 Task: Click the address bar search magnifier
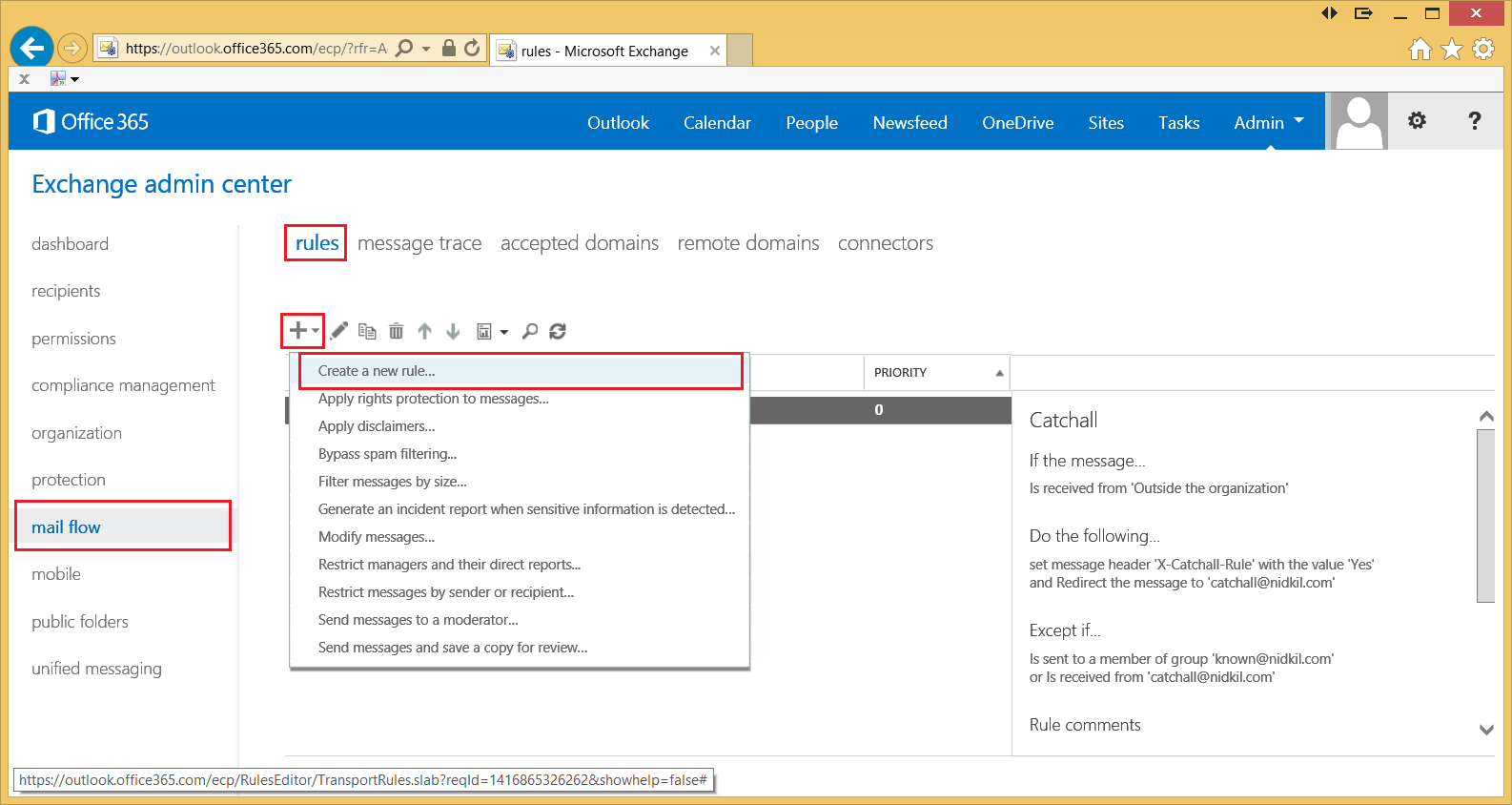[x=404, y=48]
